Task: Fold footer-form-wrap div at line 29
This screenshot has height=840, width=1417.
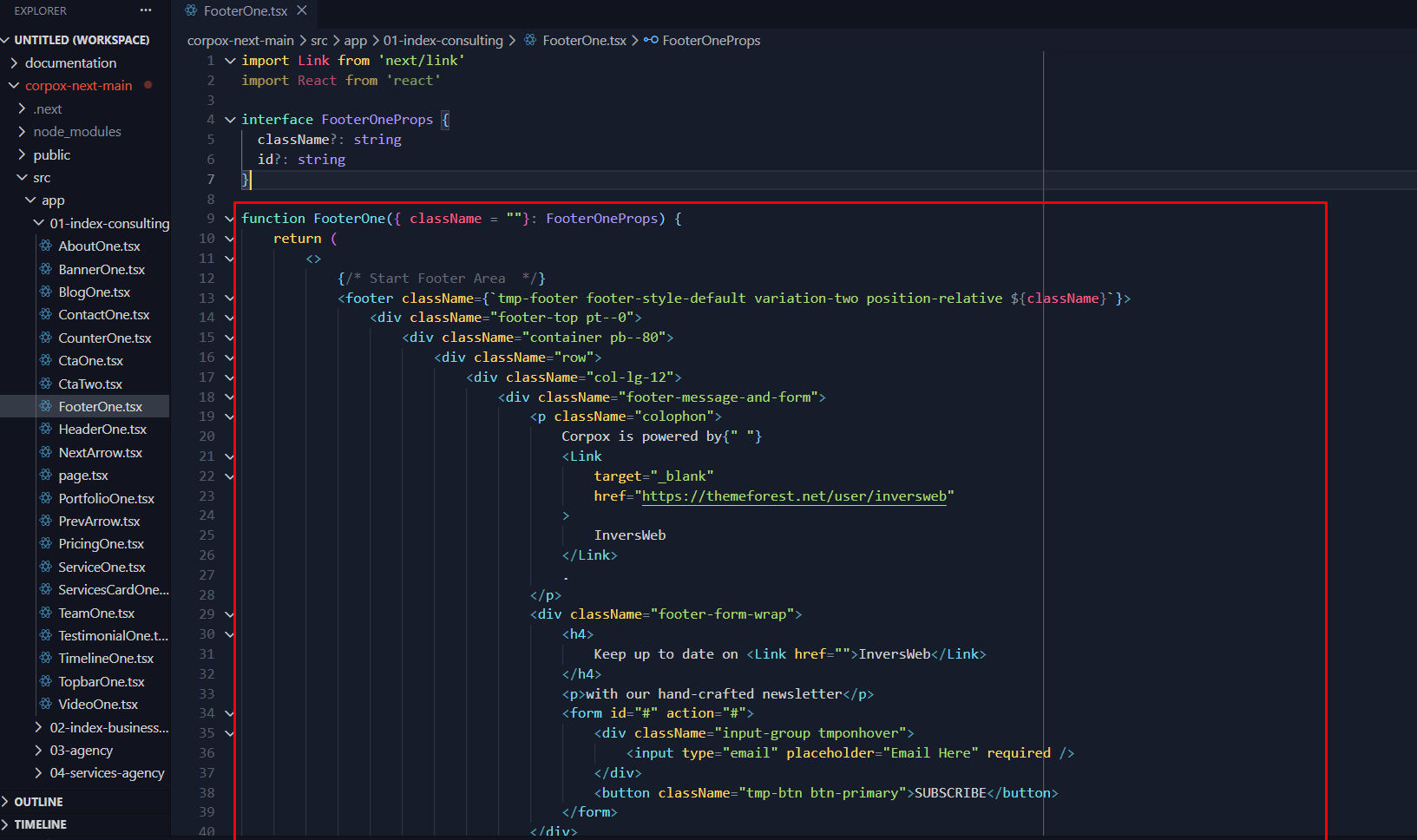Action: pos(230,614)
